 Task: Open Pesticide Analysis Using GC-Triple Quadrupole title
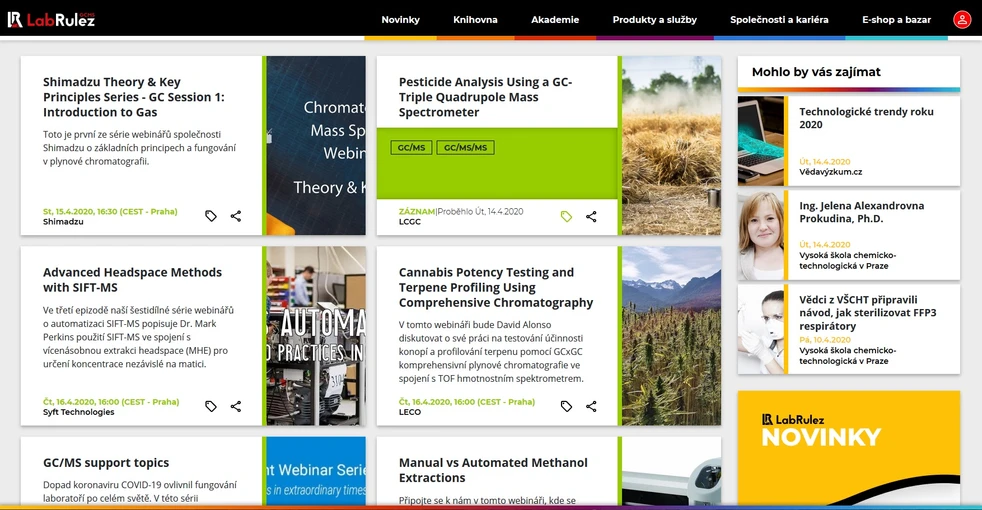coord(485,97)
